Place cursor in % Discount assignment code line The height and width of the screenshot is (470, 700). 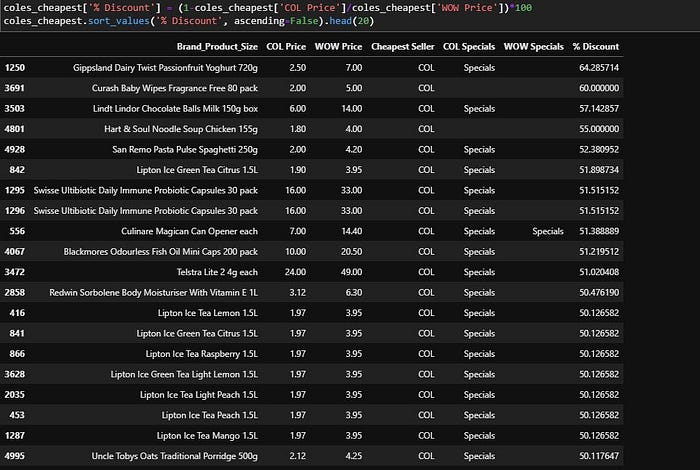coord(267,8)
